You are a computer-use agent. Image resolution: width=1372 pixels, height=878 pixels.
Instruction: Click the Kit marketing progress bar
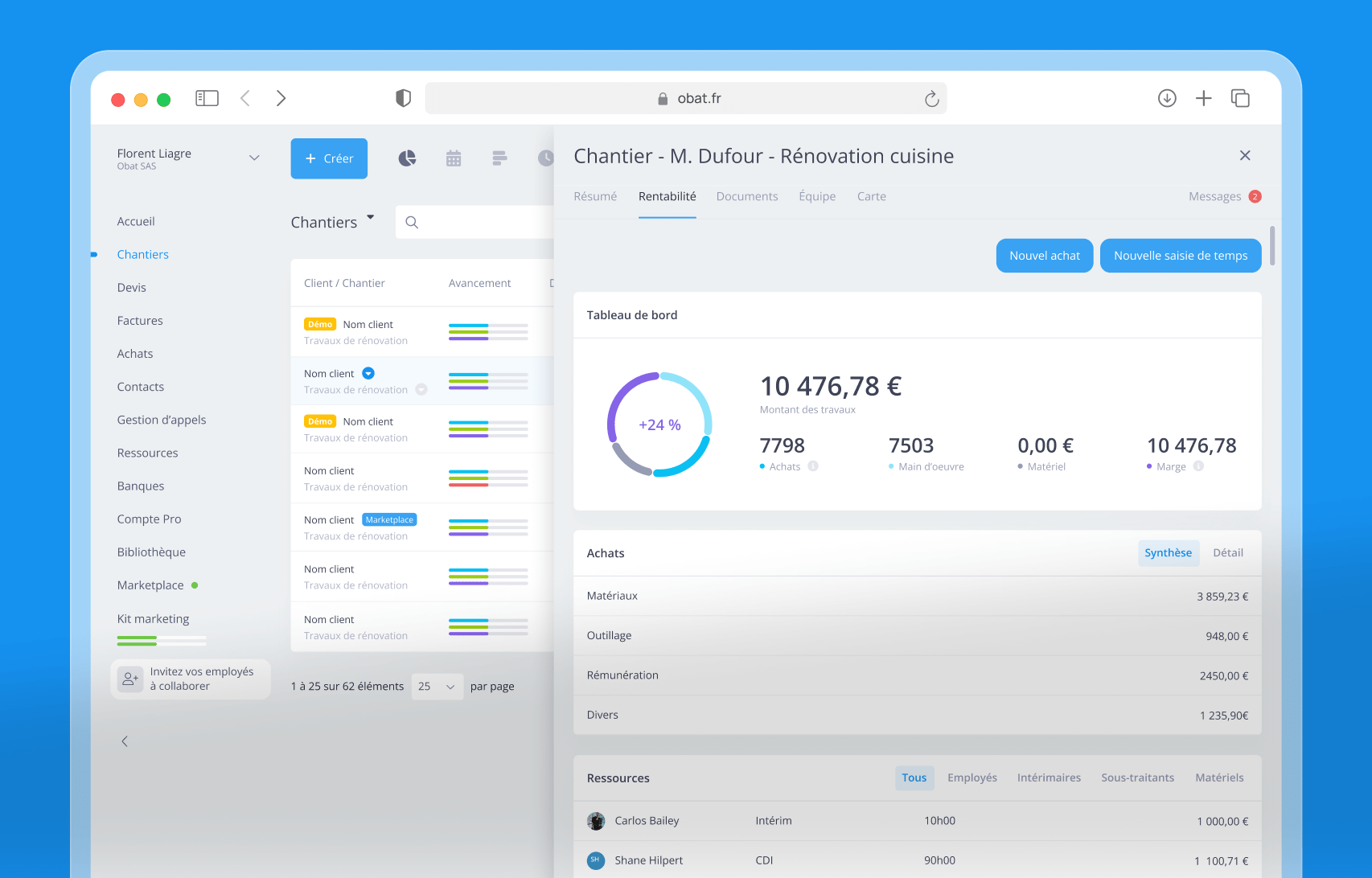[x=162, y=641]
